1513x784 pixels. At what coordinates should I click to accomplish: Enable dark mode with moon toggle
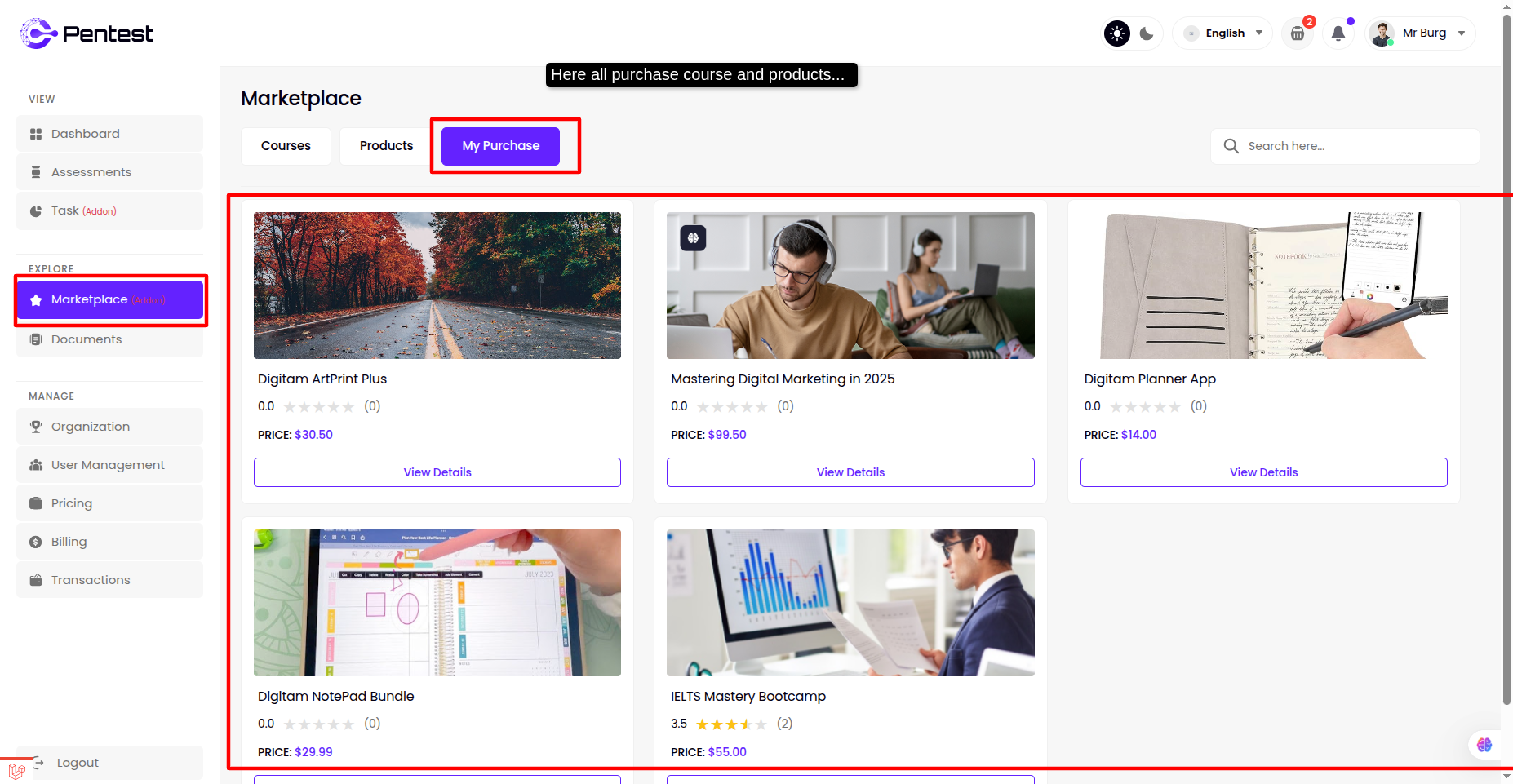[1147, 33]
